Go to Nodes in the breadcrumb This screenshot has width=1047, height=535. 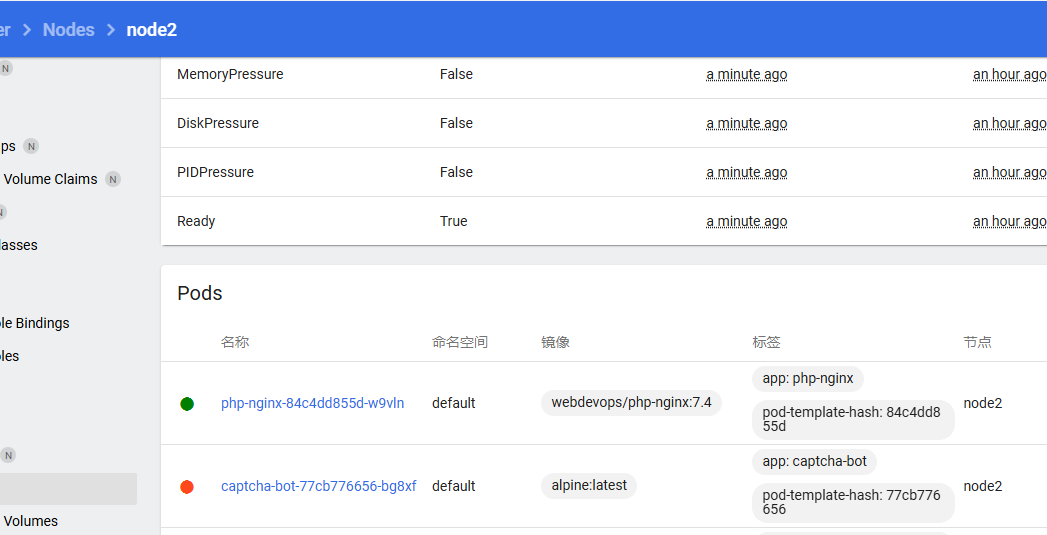click(69, 30)
